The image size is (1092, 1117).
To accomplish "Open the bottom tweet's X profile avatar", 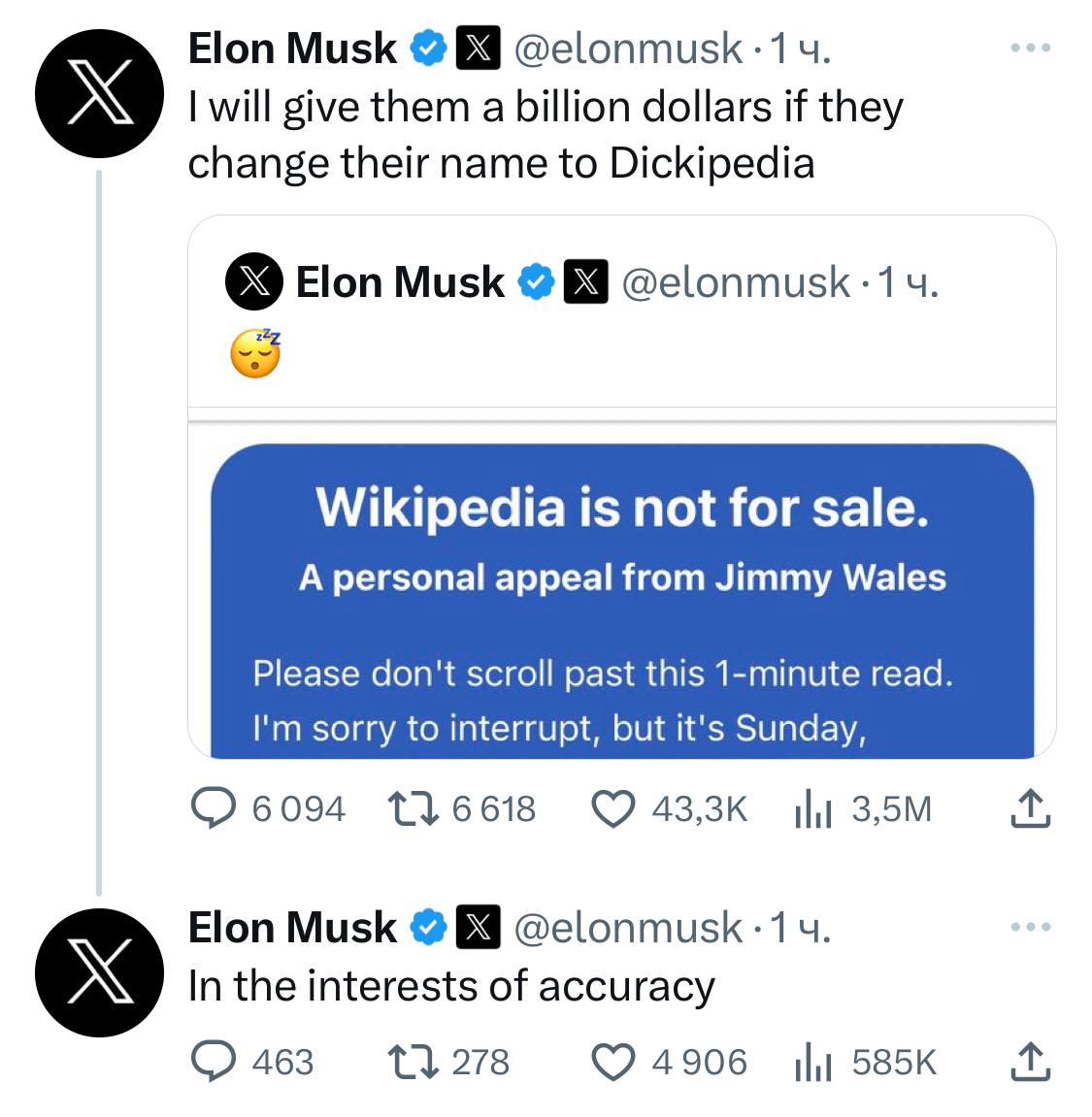I will click(99, 972).
